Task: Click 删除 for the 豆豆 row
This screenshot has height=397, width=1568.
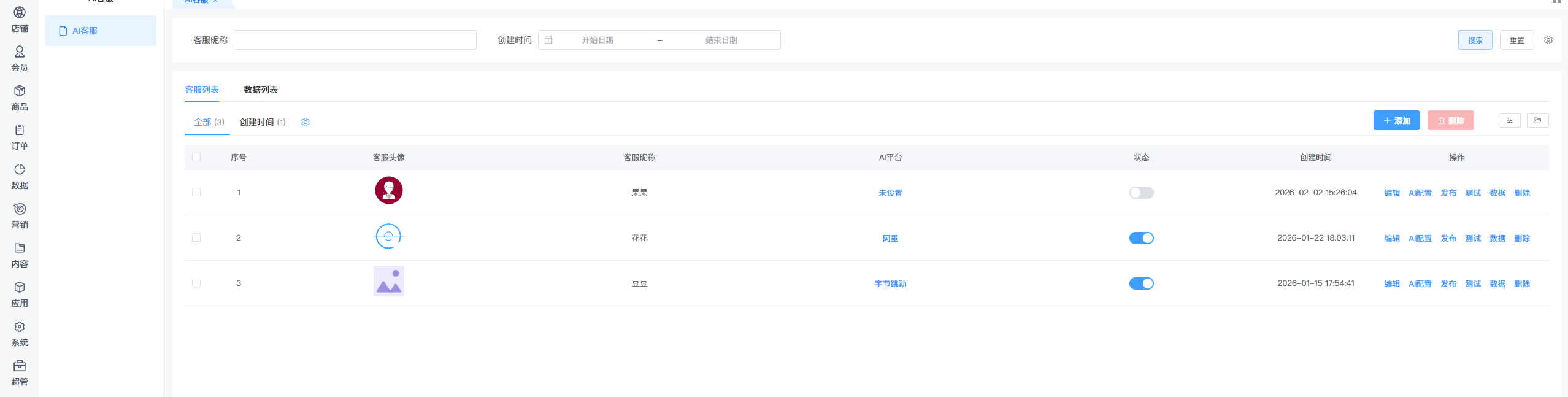Action: [1522, 283]
